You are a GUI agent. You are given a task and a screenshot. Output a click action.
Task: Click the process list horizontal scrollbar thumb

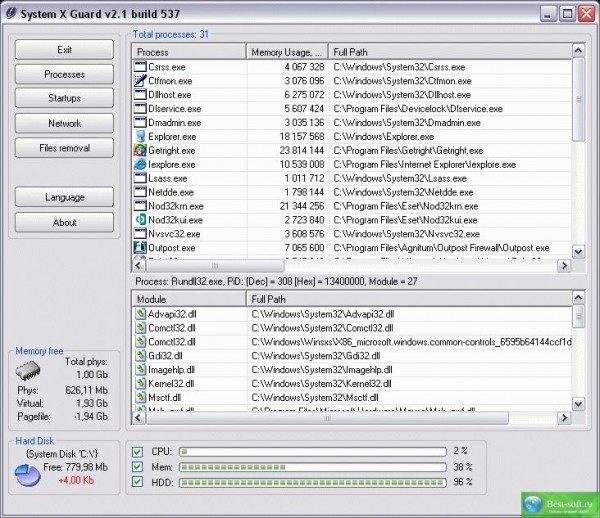coord(215,266)
